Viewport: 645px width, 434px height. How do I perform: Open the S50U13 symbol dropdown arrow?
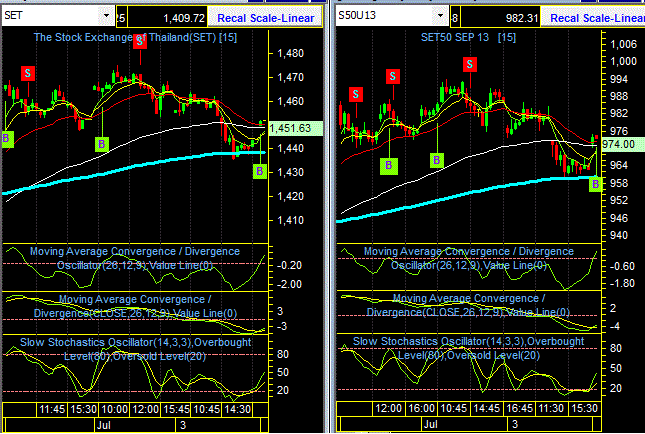(x=441, y=16)
